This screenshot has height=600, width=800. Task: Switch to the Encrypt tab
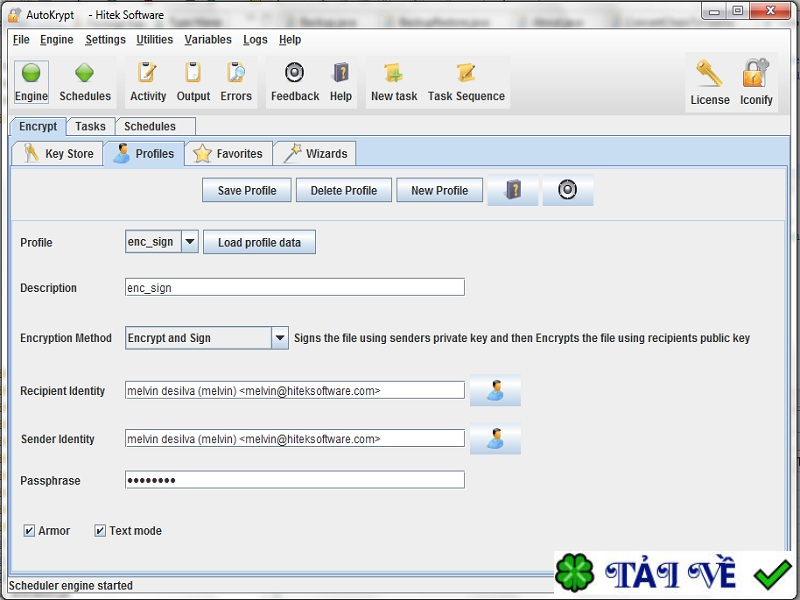(x=38, y=126)
